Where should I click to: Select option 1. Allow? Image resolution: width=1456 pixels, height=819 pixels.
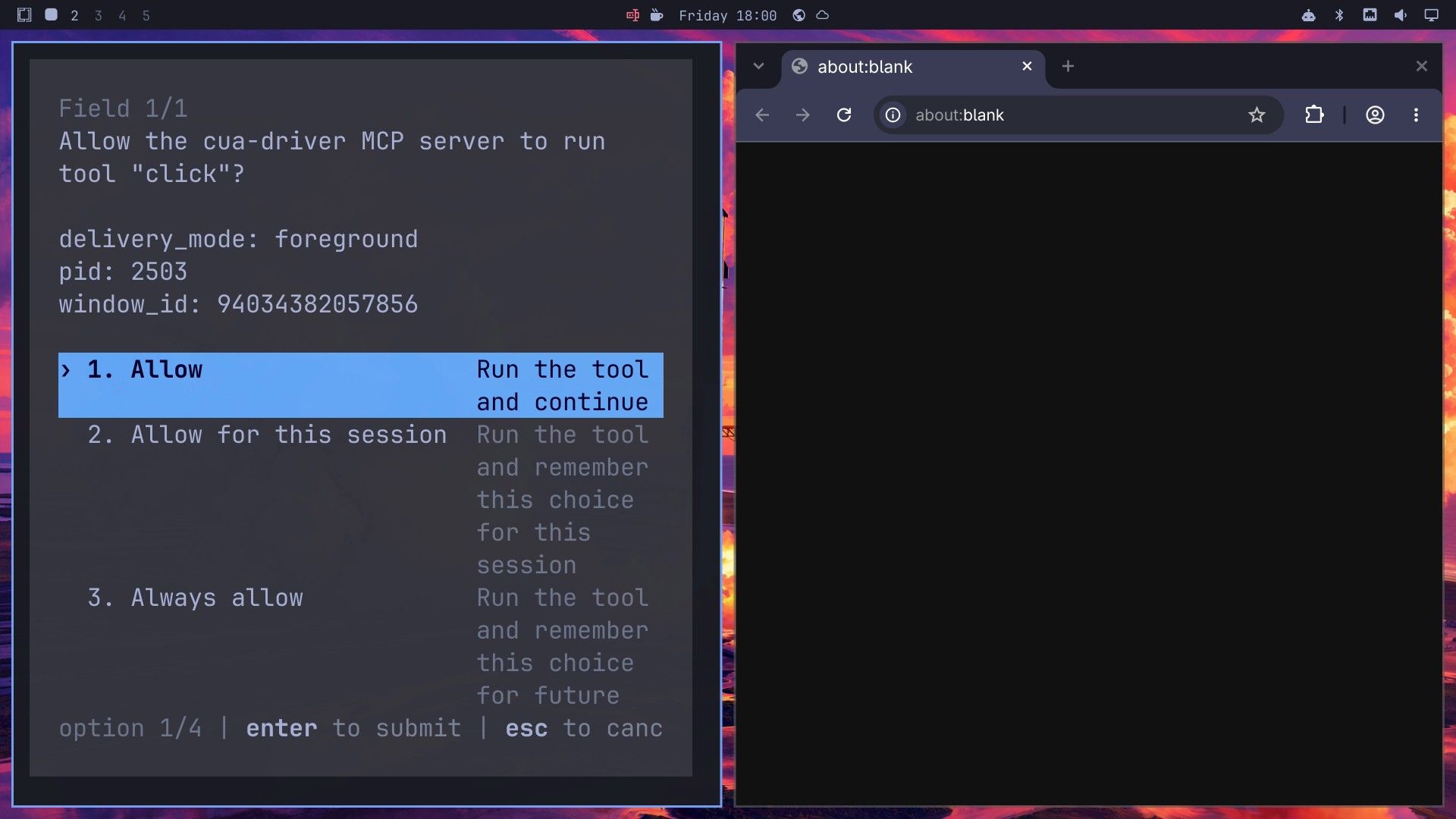(x=361, y=385)
